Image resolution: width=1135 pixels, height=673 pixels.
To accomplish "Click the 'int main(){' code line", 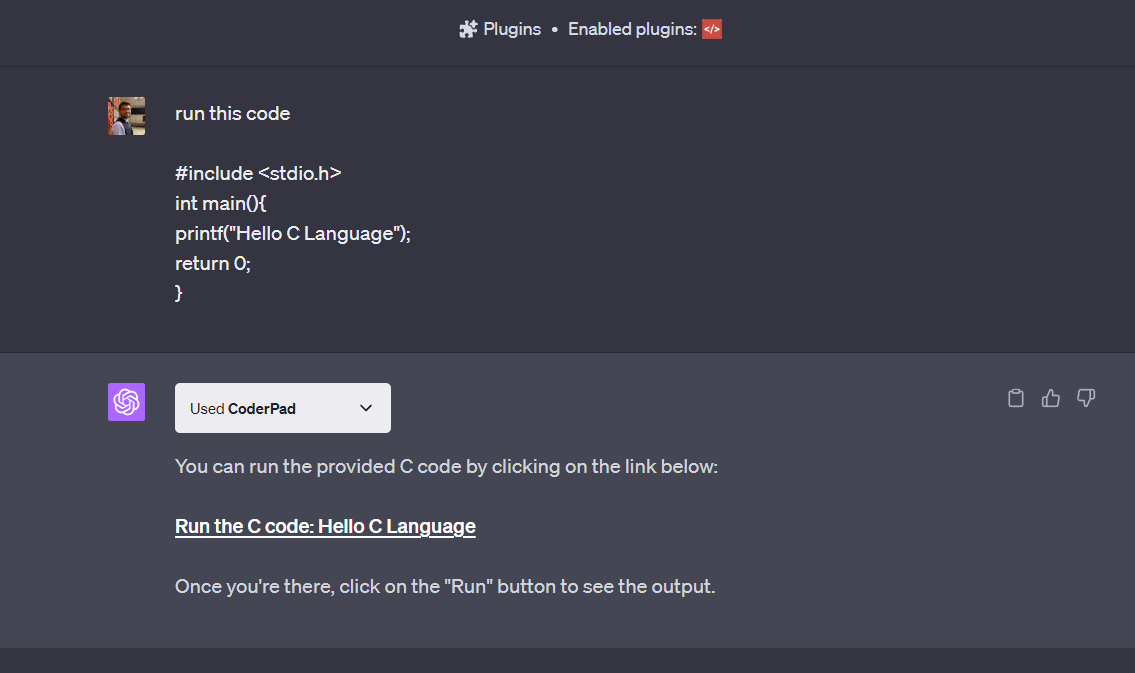I will [x=220, y=203].
